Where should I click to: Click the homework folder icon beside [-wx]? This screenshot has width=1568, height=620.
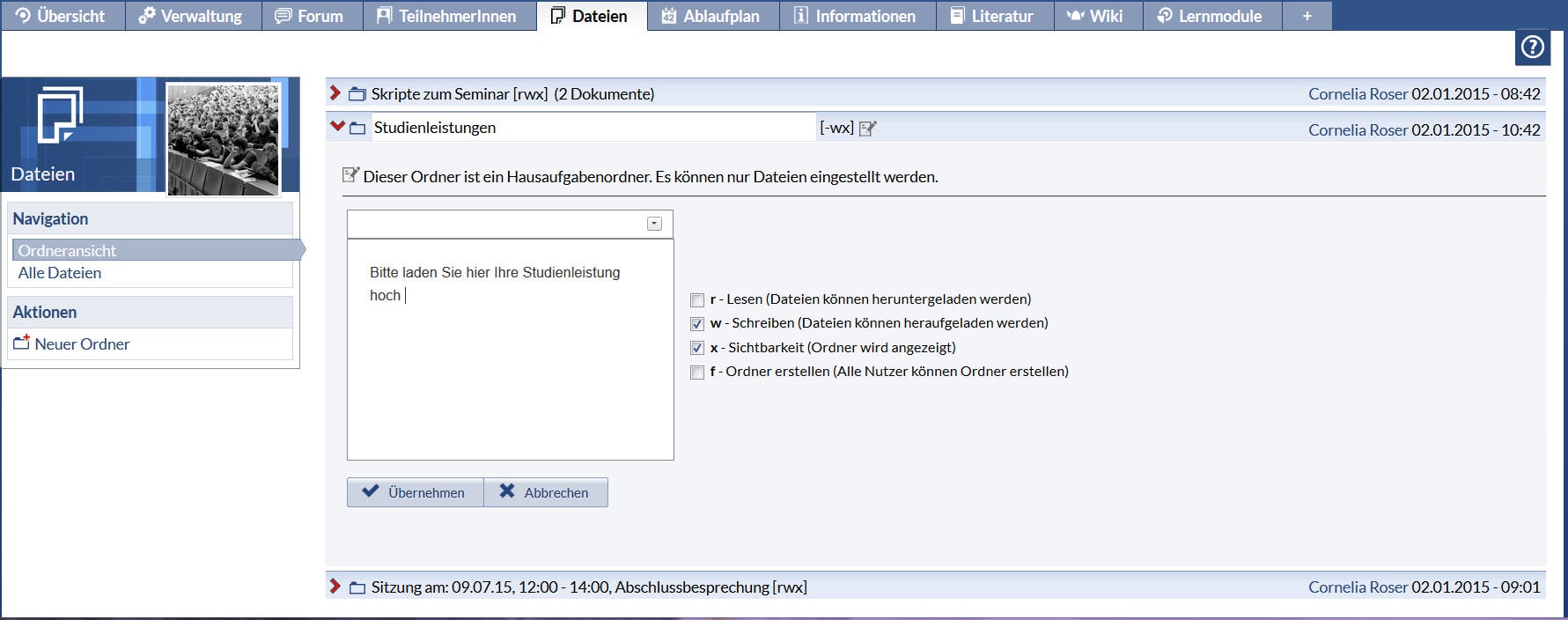tap(867, 129)
